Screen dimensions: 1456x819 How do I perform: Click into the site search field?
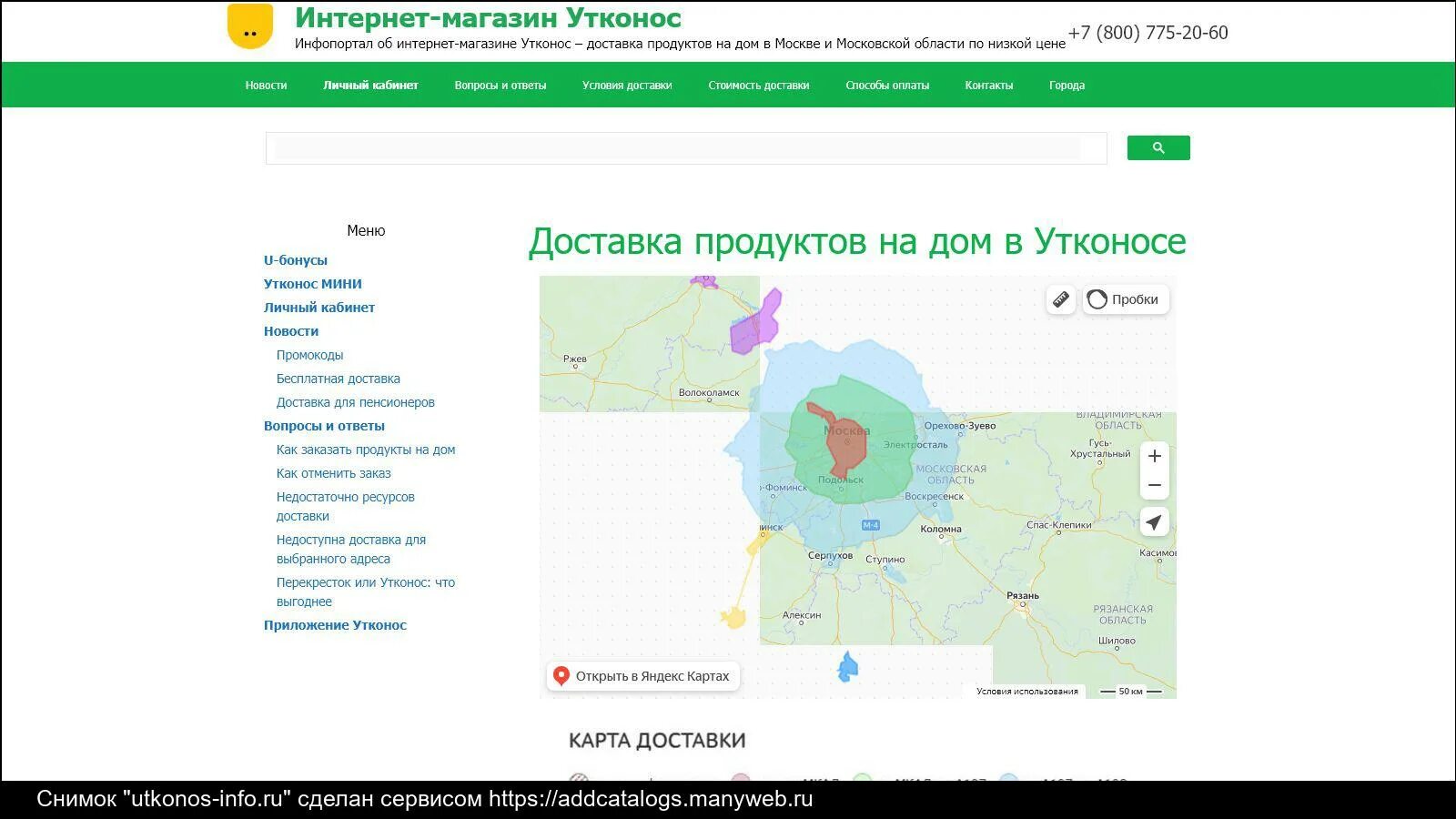[x=686, y=148]
